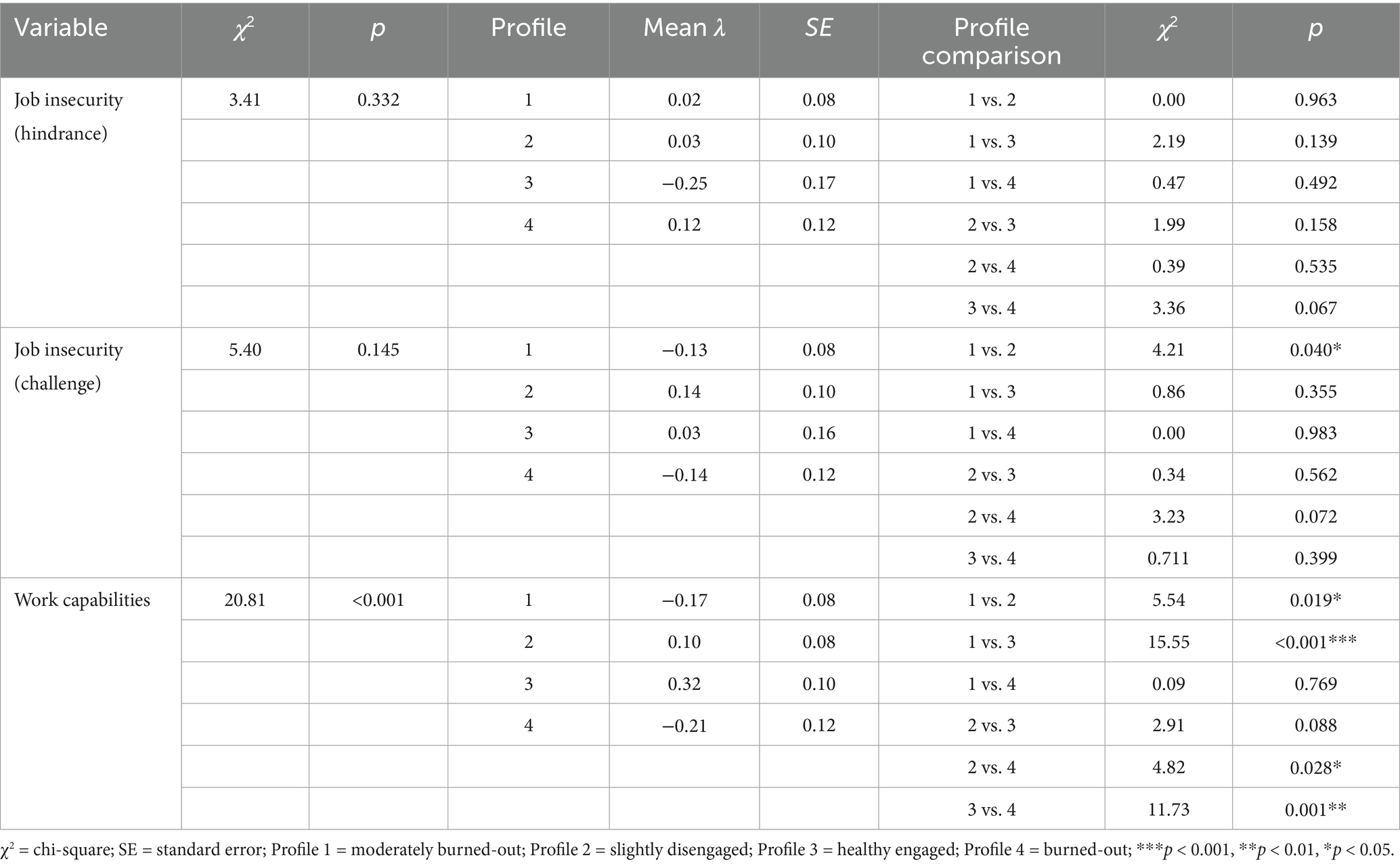Click the chi-square value 3.41
The image size is (1400, 866).
245,100
